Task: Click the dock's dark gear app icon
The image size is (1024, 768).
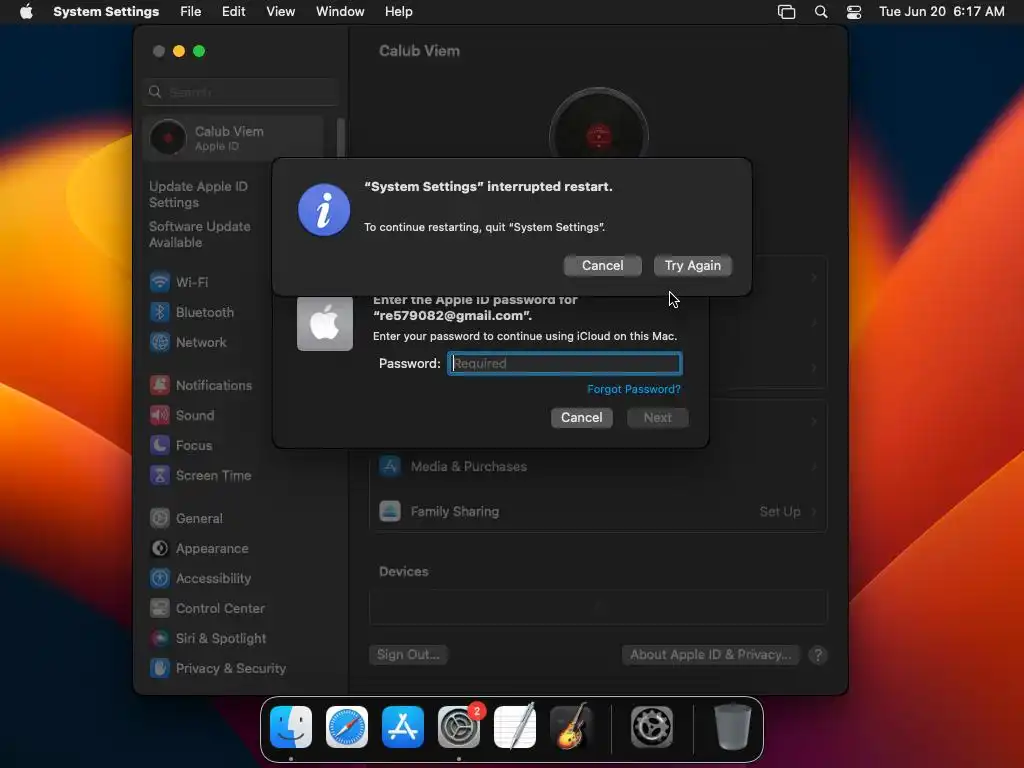Action: (652, 727)
